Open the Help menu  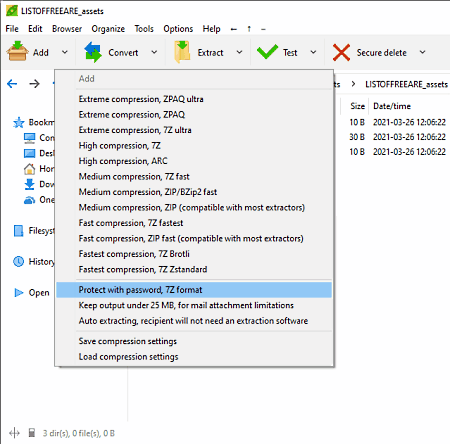[x=212, y=29]
